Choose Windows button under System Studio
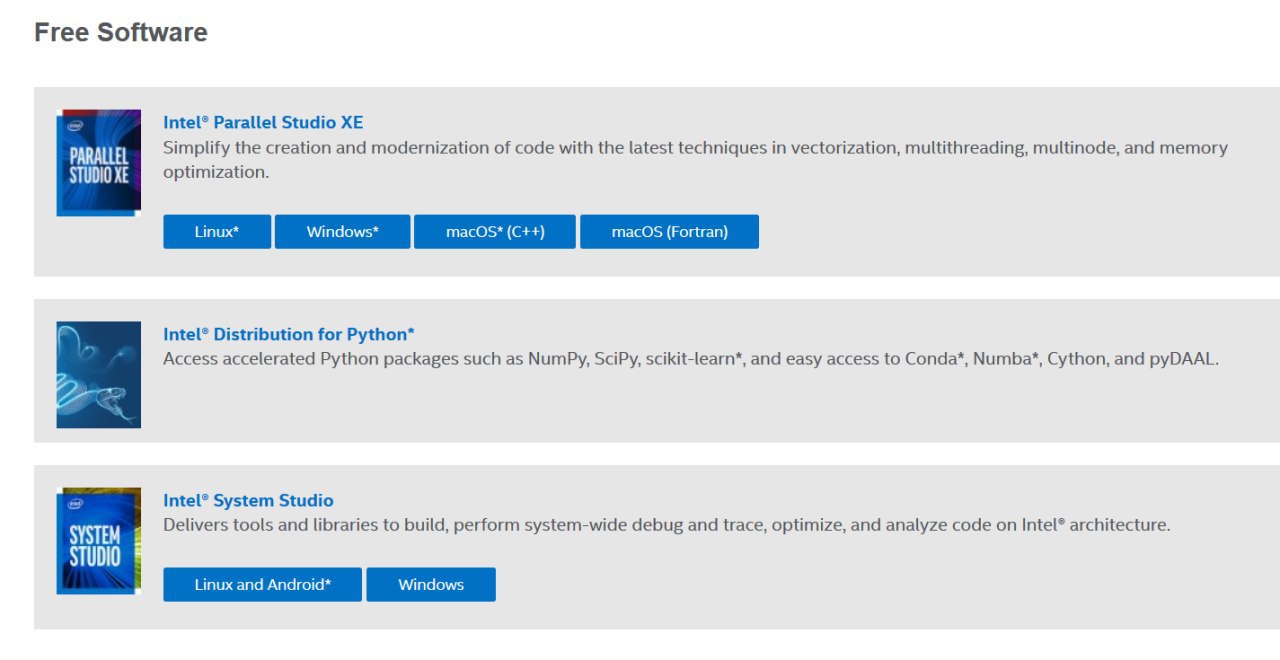This screenshot has height=660, width=1280. click(x=431, y=585)
